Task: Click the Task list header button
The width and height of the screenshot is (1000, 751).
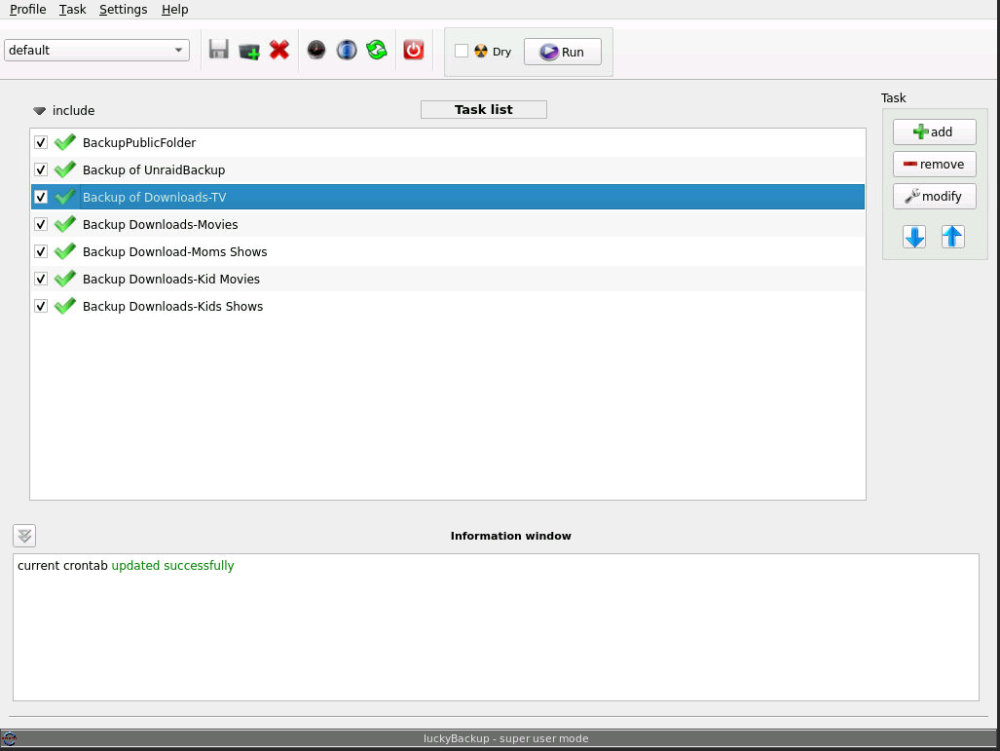Action: pos(483,110)
